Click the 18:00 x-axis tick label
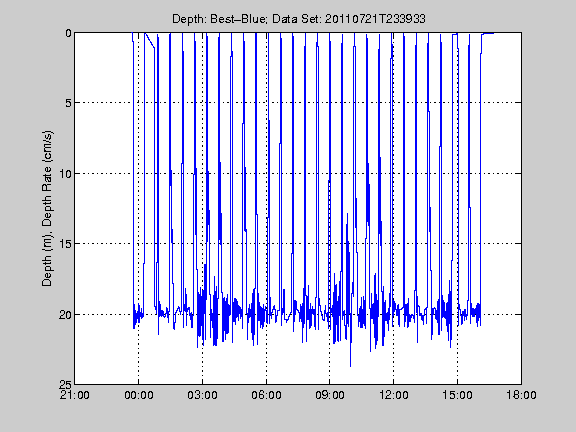576x432 pixels. click(521, 395)
